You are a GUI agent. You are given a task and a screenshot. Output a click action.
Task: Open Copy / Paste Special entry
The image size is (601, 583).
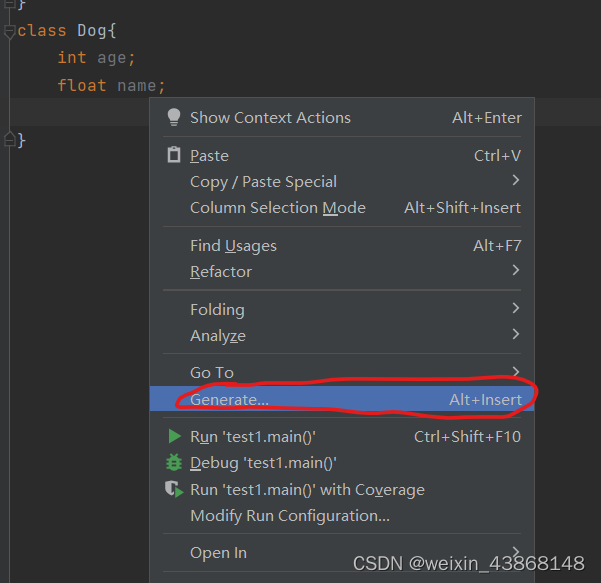[342, 182]
